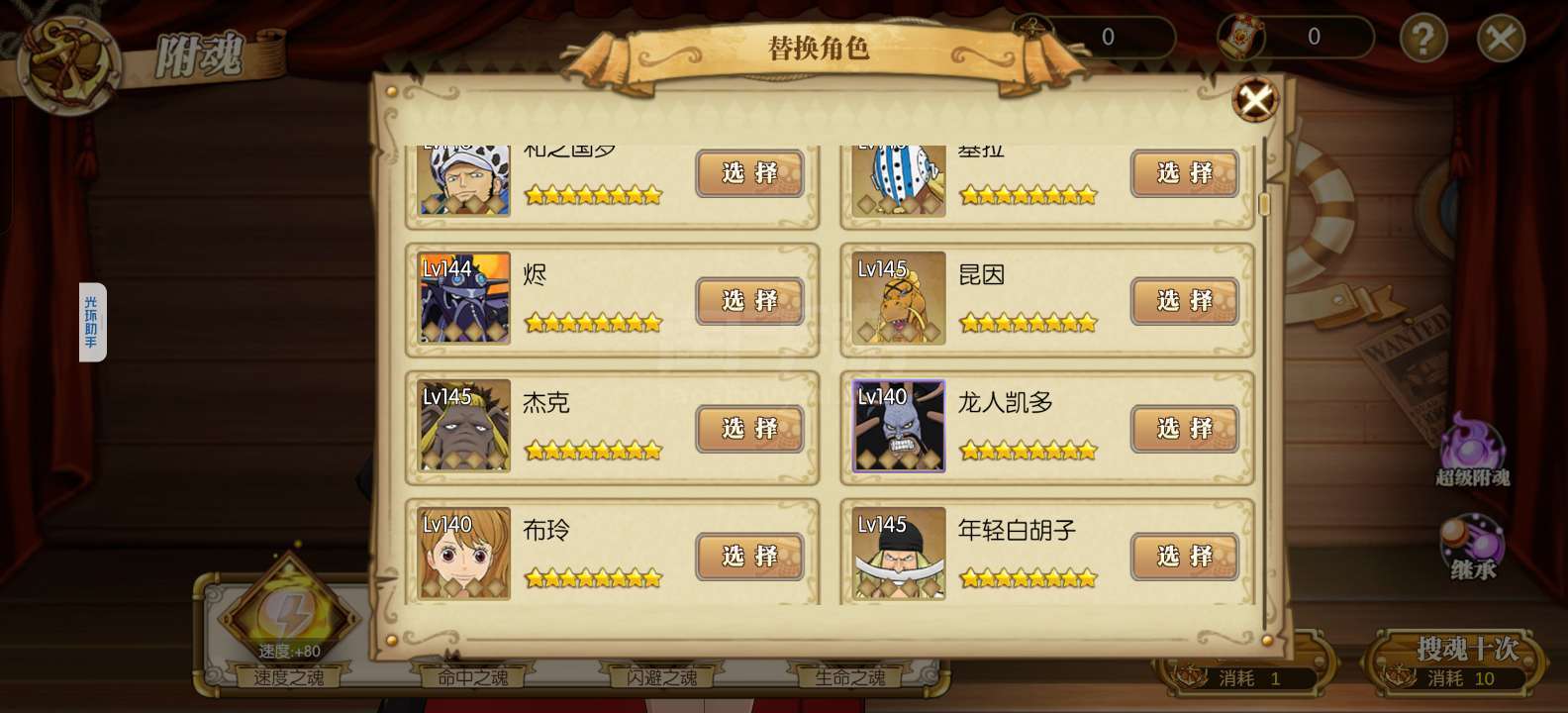The width and height of the screenshot is (1568, 713).
Task: Pick 年轻白胡子 with the 选择 button
Action: (1184, 557)
